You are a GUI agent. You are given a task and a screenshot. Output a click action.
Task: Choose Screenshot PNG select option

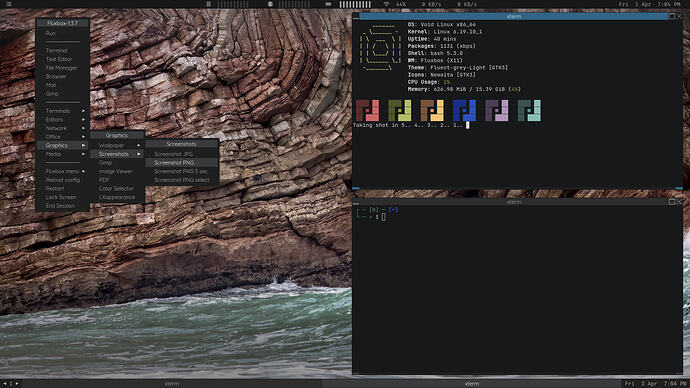(182, 180)
